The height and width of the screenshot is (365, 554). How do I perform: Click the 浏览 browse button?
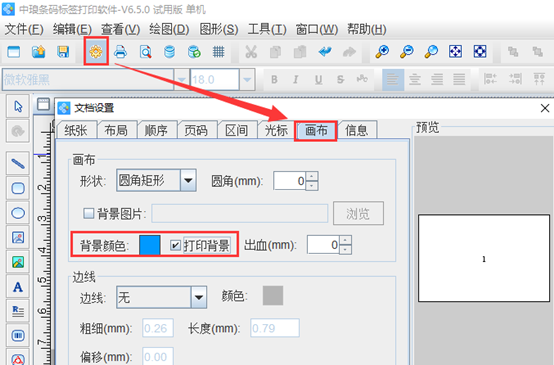358,213
